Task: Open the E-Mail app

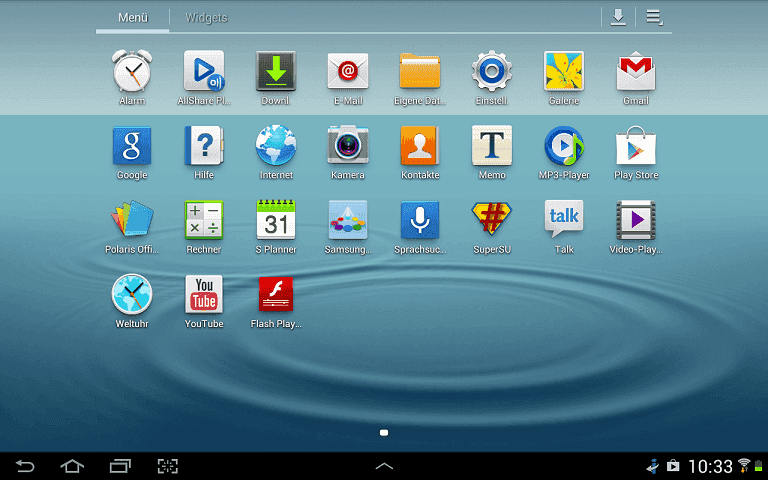Action: (x=348, y=72)
